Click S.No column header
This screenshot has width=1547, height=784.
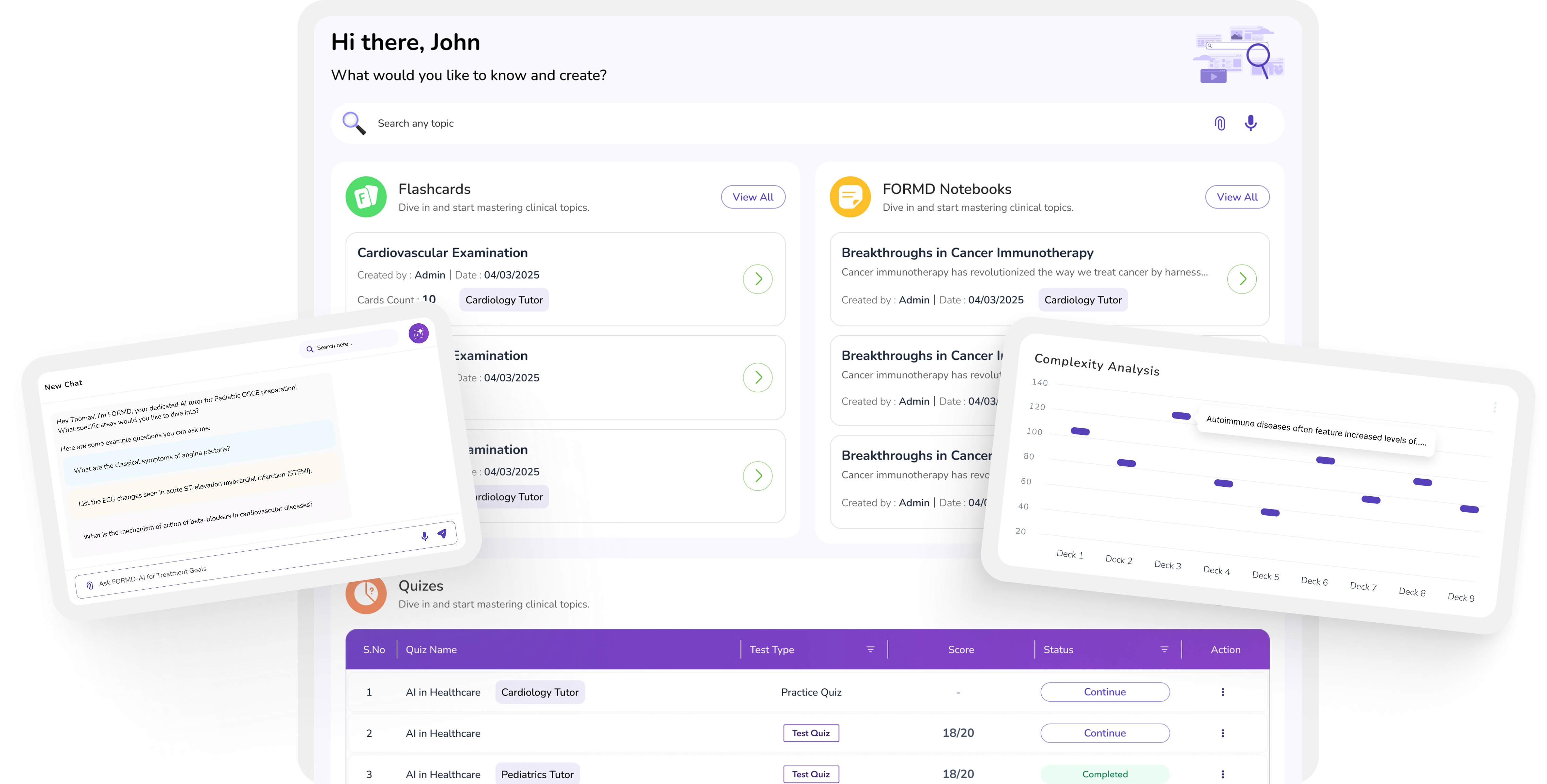(x=374, y=649)
